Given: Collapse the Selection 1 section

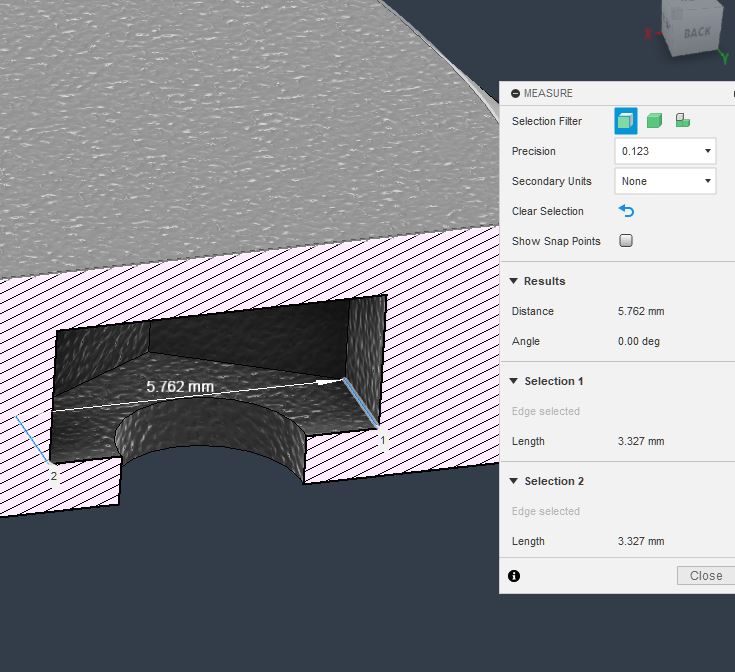Looking at the screenshot, I should (x=514, y=381).
